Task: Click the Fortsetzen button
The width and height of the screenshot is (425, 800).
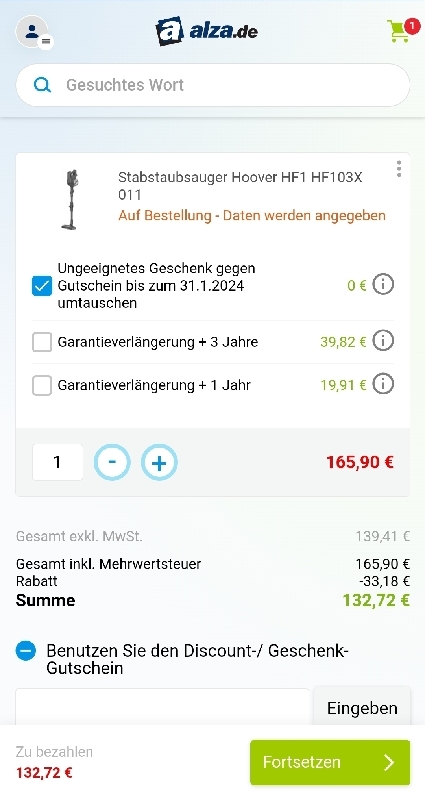Action: pos(330,762)
